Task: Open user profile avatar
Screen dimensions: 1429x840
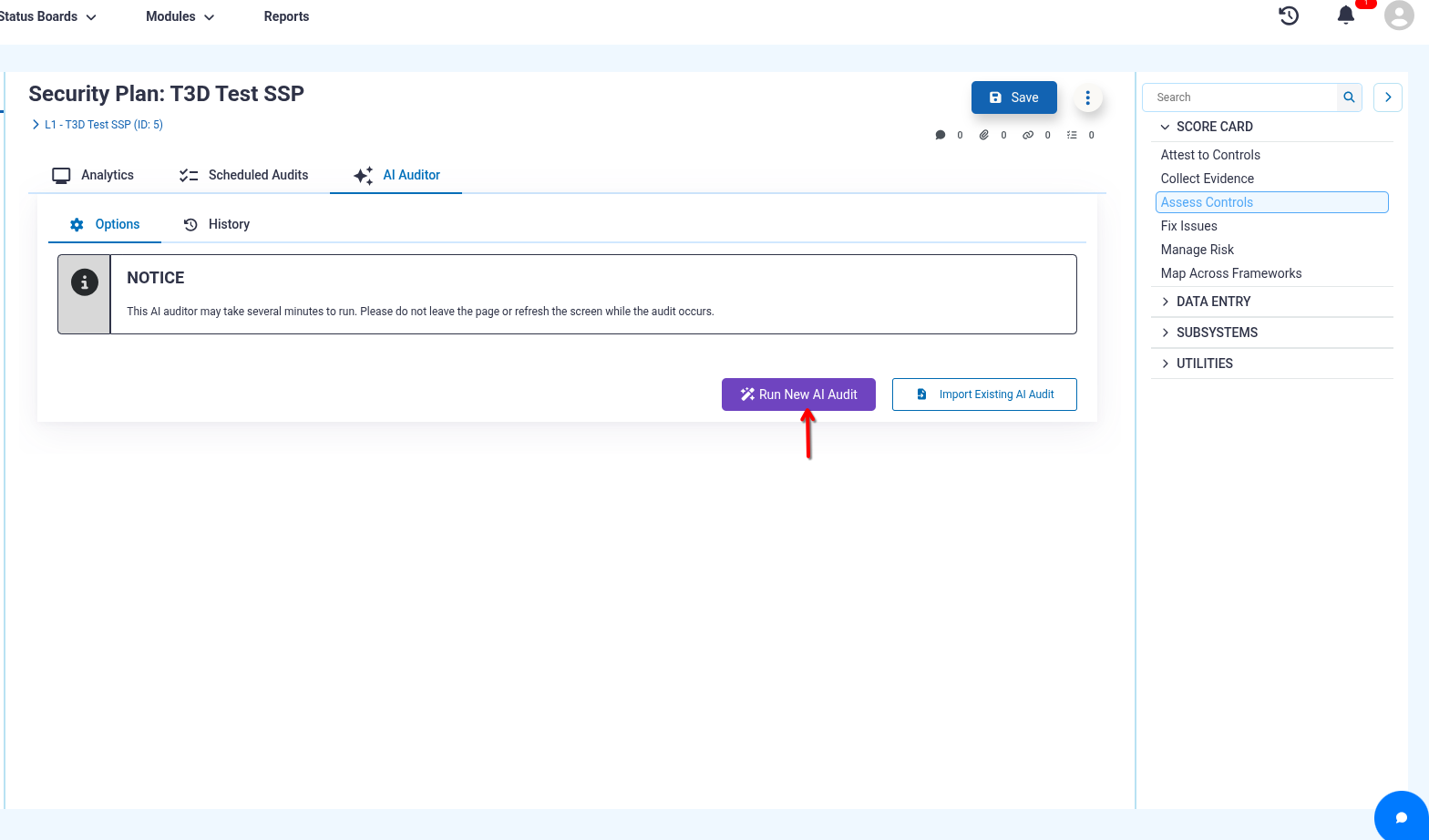Action: [x=1399, y=15]
